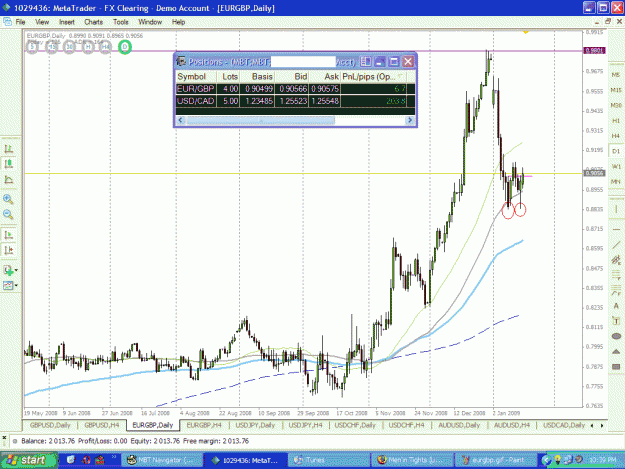
Task: Zoom in on the chart
Action: pos(8,199)
